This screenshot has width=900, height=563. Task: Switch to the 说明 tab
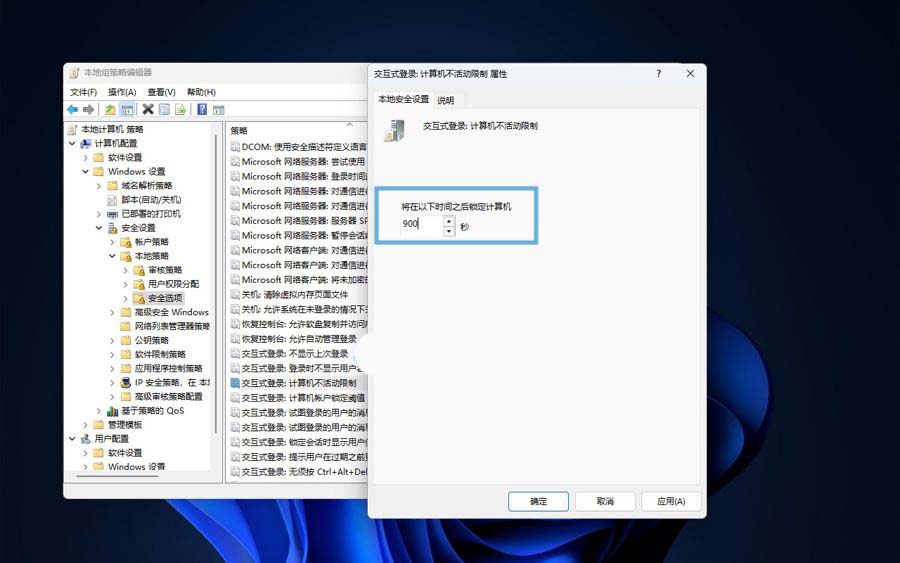[x=445, y=100]
